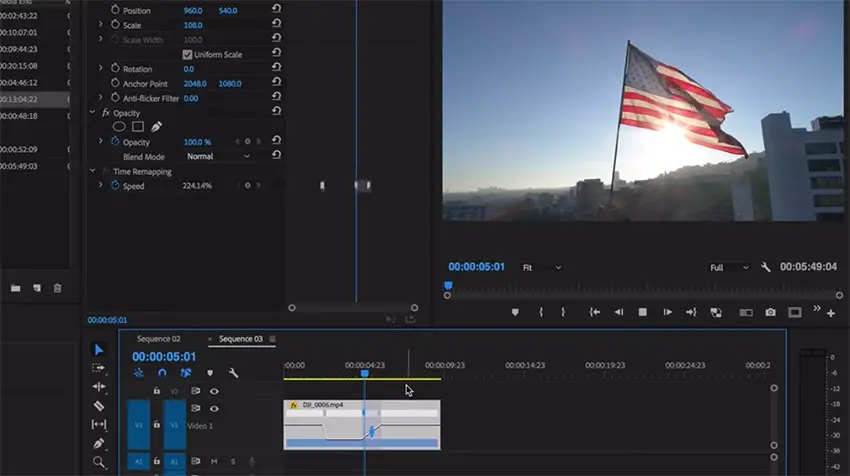Click the New Item icon in the Project panel
Screen dimensions: 850x476
click(x=37, y=288)
